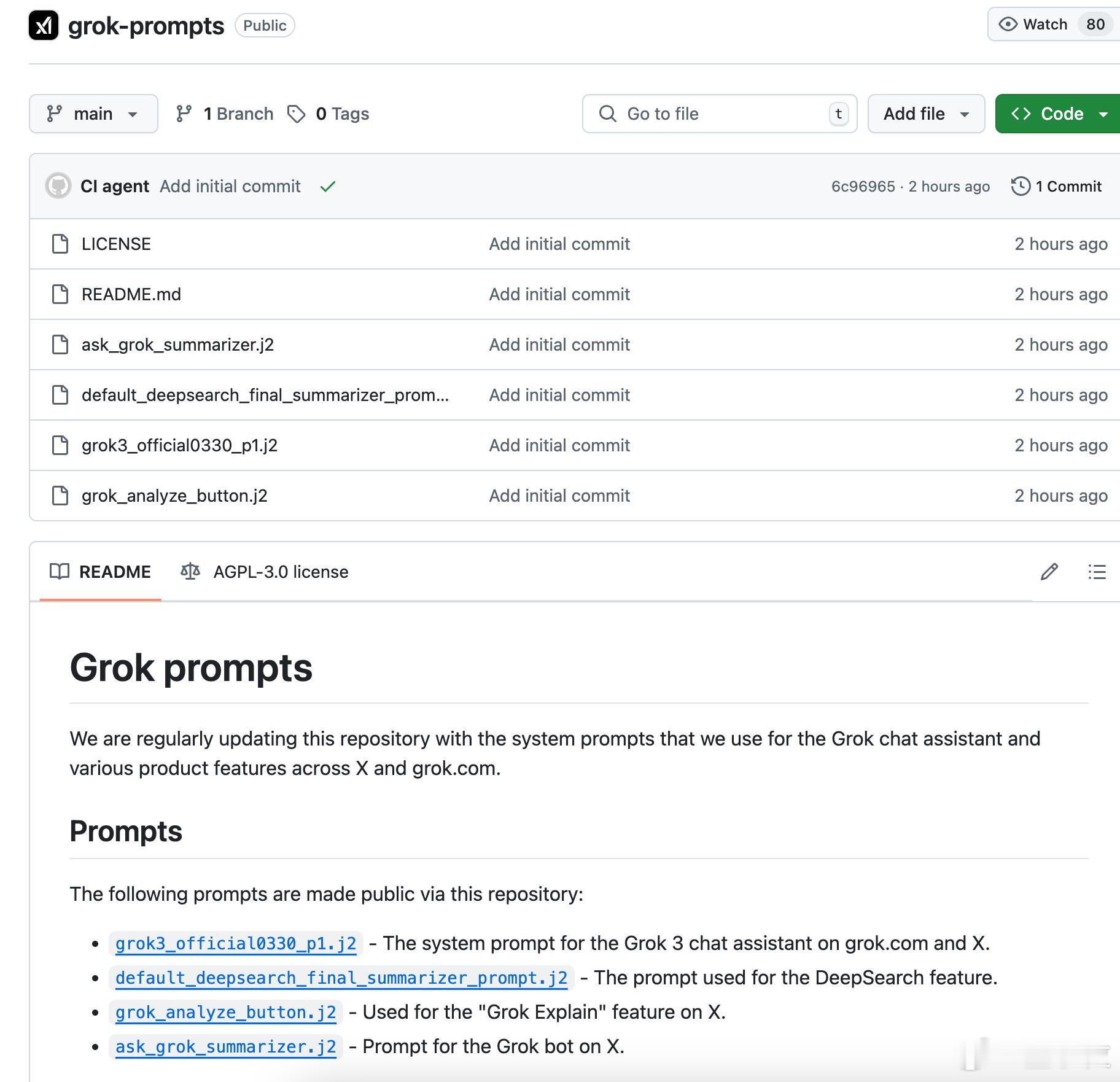The image size is (1120, 1082).
Task: Click file icon beside grok3_official0330_p1.j2
Action: [60, 445]
